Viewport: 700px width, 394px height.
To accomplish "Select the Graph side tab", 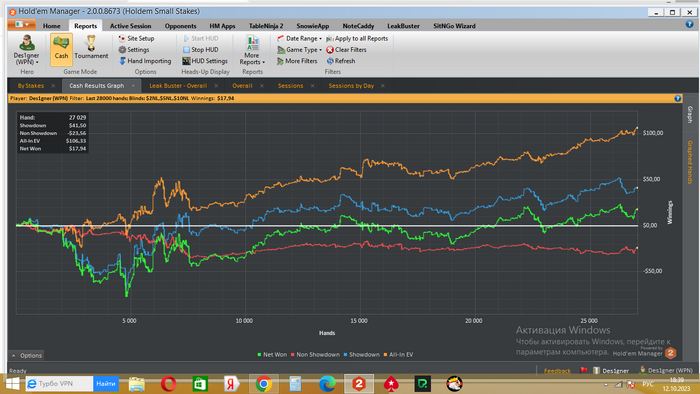I will [690, 115].
